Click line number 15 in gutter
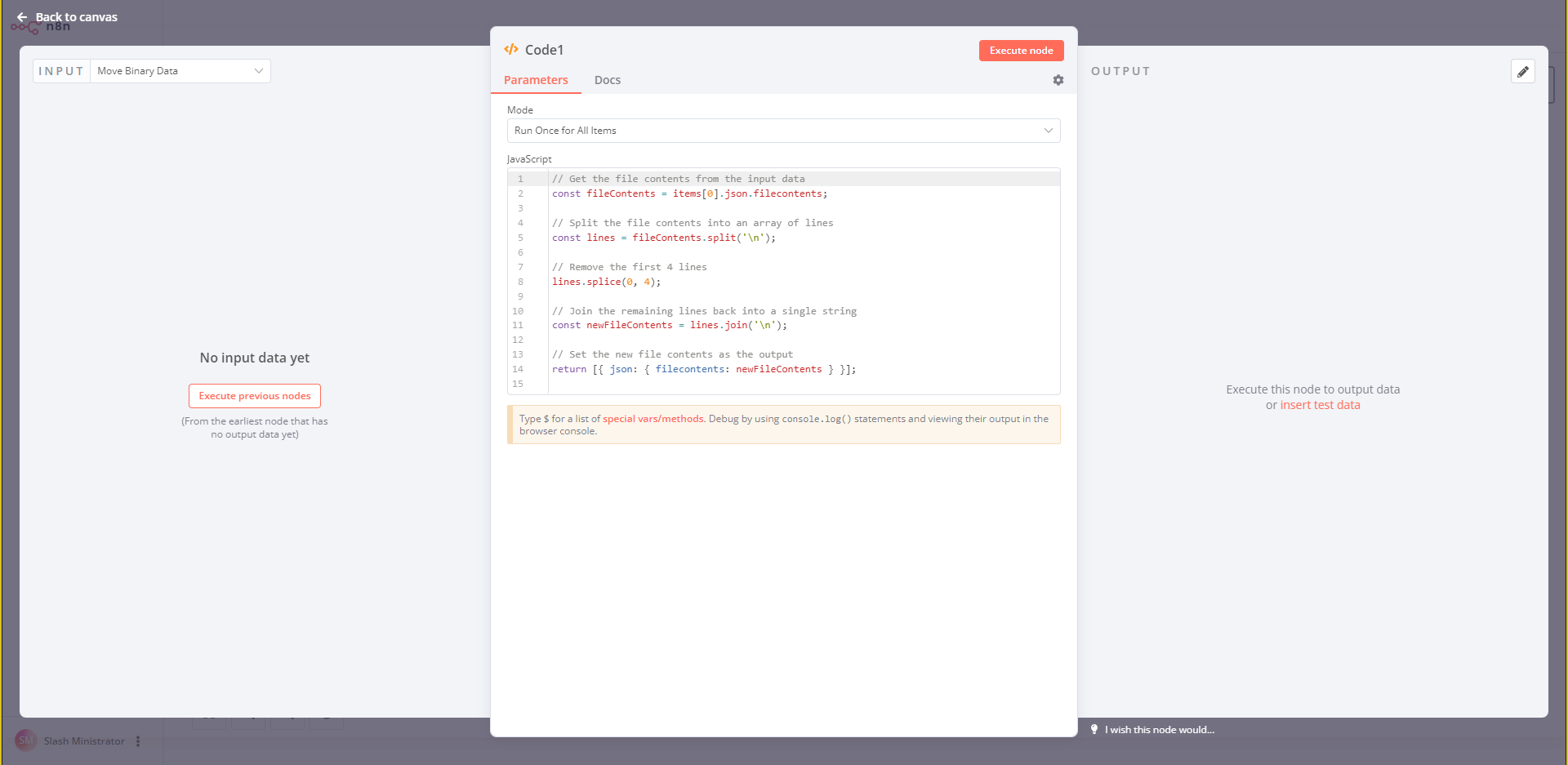This screenshot has height=765, width=1568. 518,384
